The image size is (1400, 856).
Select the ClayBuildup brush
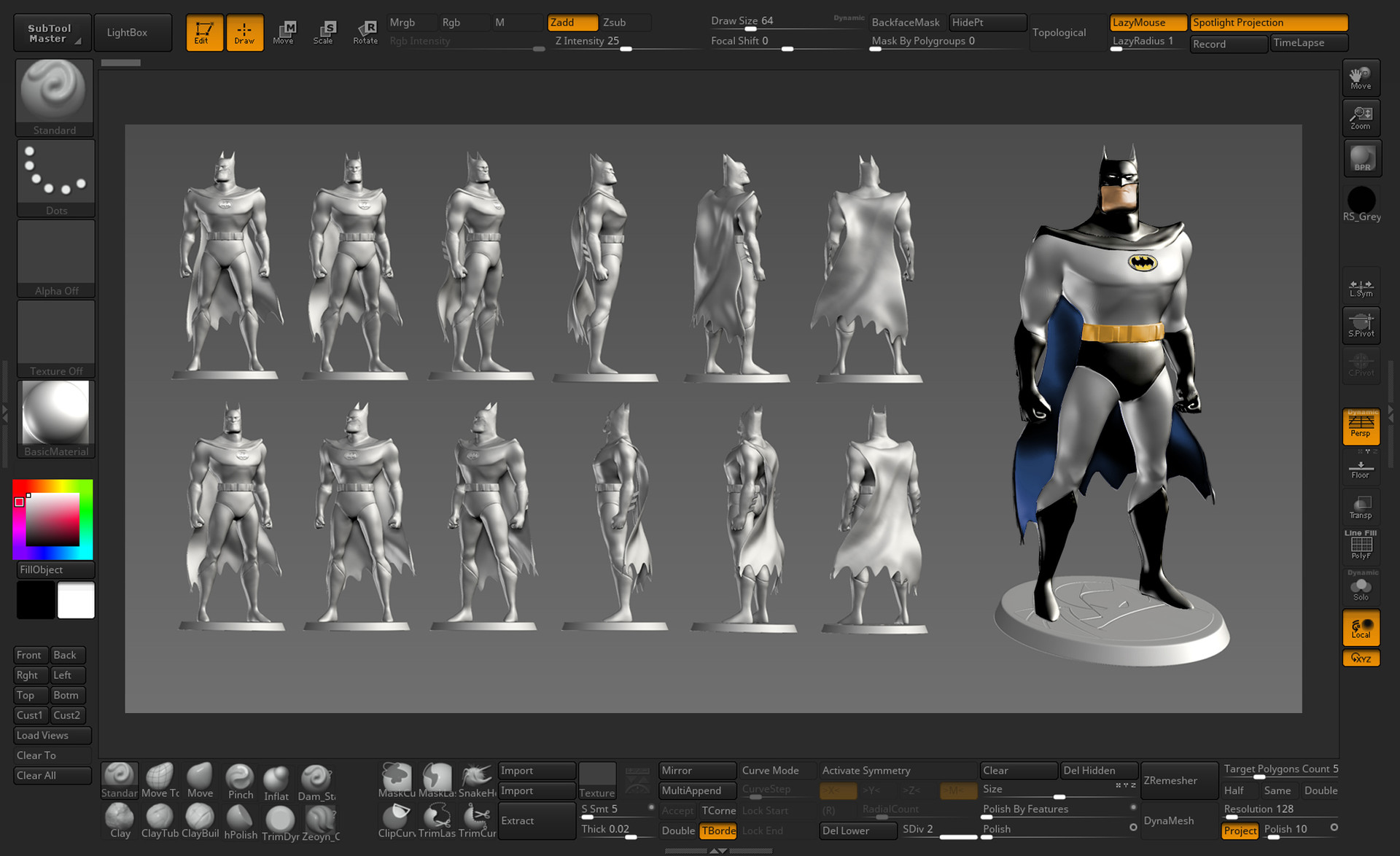click(x=200, y=821)
